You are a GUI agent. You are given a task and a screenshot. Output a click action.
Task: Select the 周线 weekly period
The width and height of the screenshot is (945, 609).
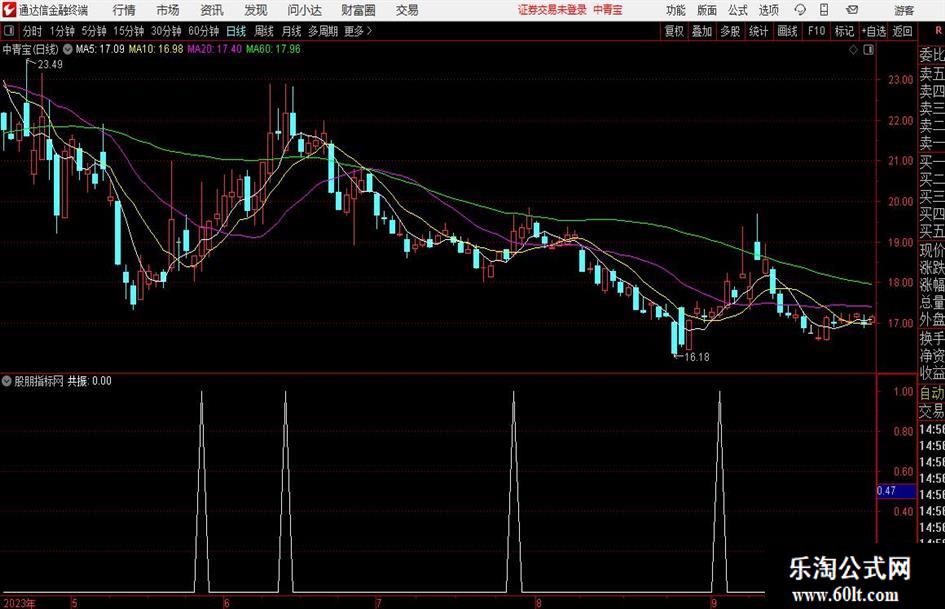264,31
